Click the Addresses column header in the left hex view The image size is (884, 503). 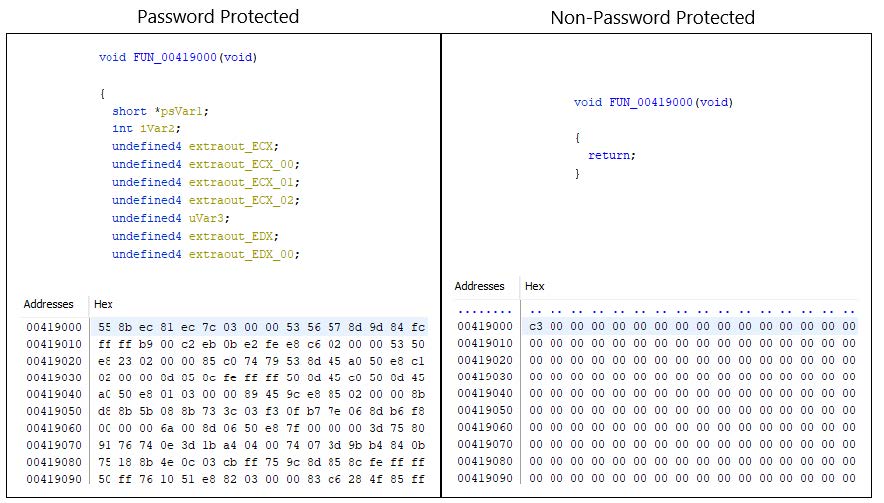[x=48, y=304]
